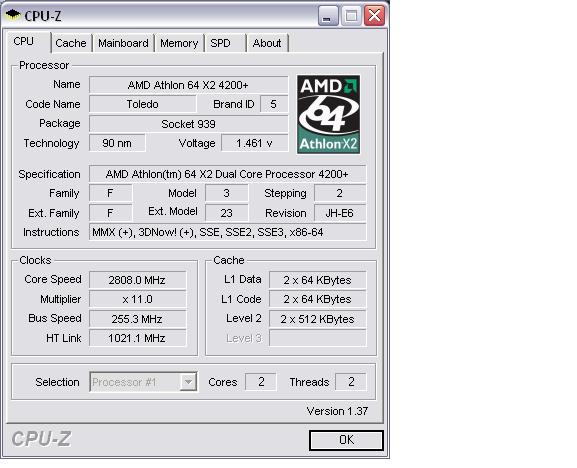
Task: Click the Ext. Model value 23
Action: (x=226, y=213)
